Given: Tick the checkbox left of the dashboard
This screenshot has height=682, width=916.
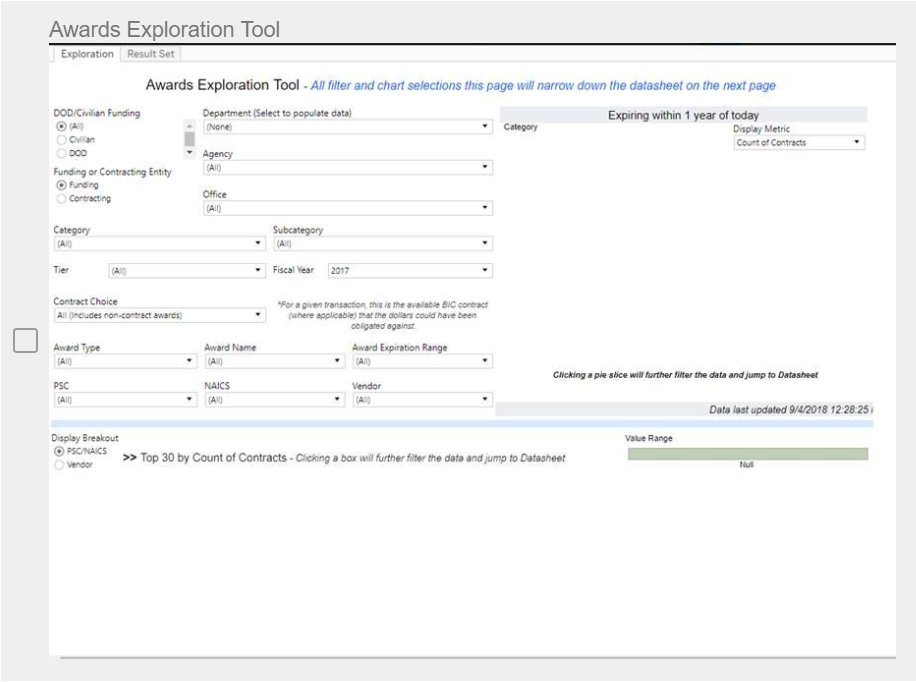Looking at the screenshot, I should coord(25,340).
